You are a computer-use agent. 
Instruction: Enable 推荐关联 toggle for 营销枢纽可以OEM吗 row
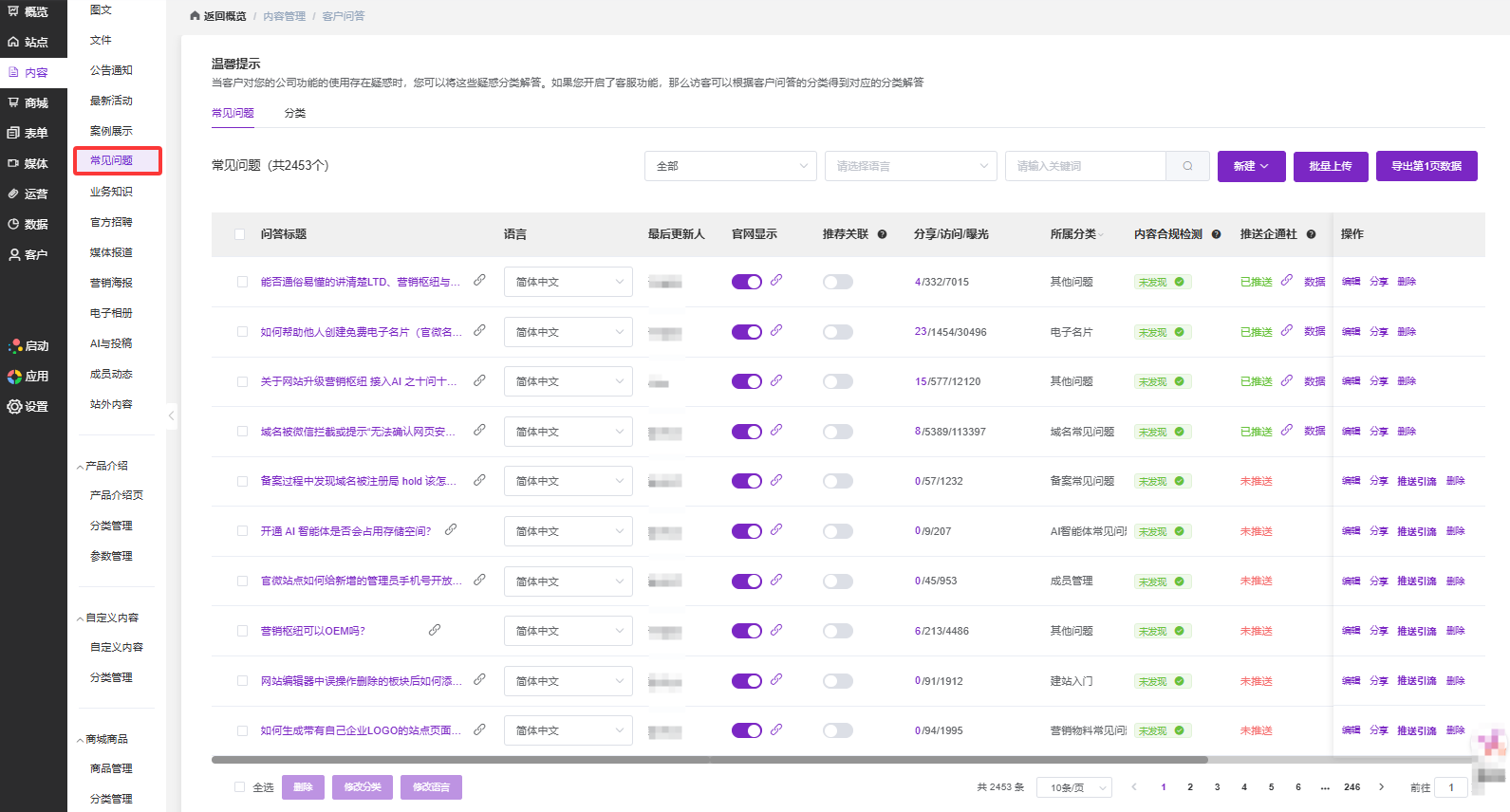(x=837, y=631)
